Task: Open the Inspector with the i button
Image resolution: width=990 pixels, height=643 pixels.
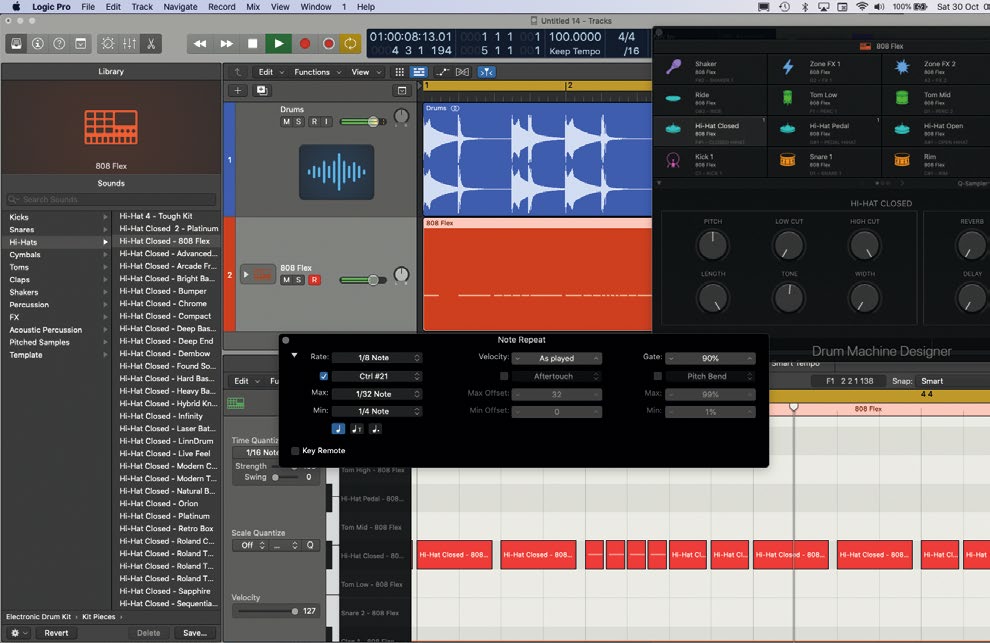Action: pyautogui.click(x=38, y=44)
